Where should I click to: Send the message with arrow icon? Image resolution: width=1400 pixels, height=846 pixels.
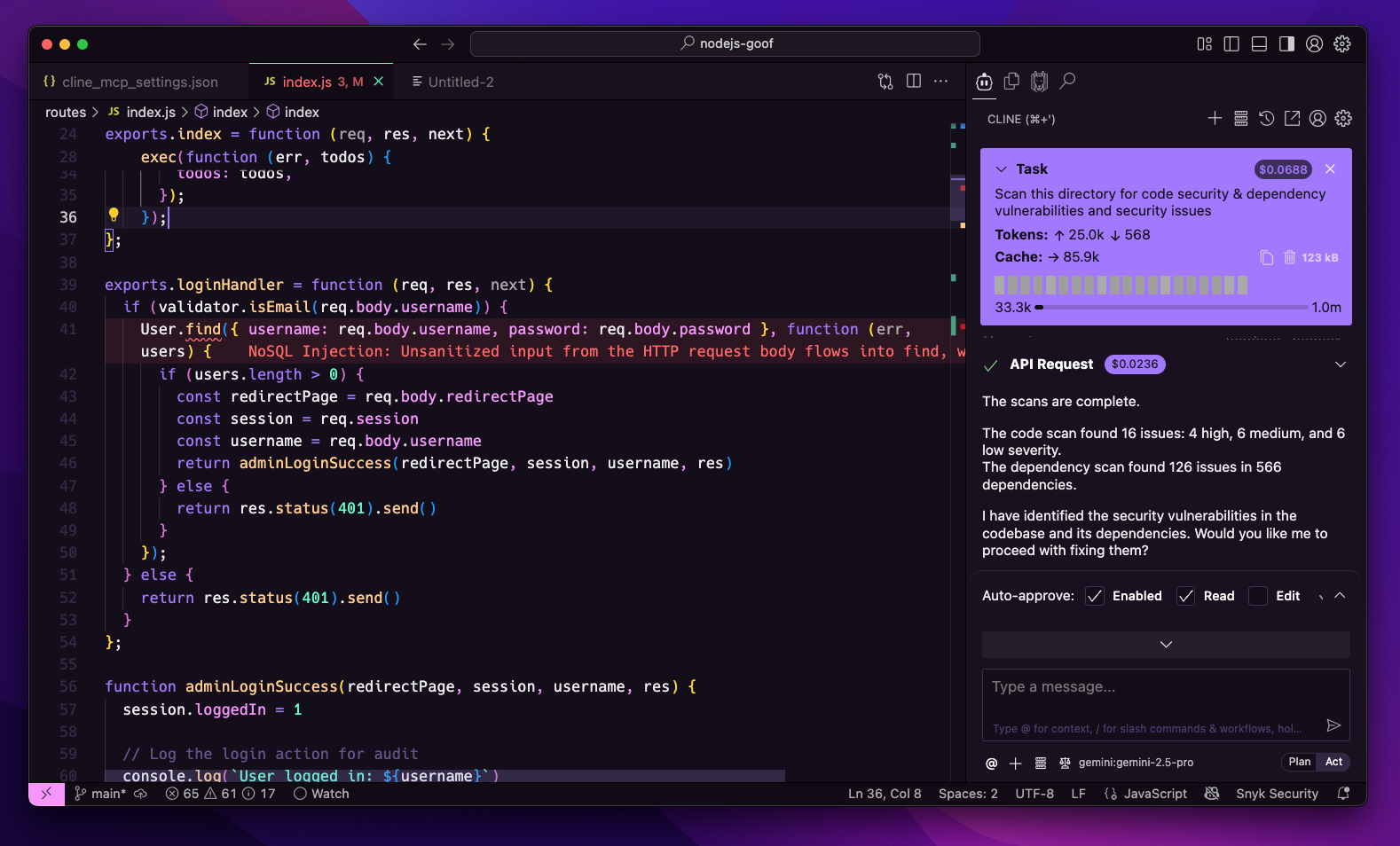pos(1333,725)
